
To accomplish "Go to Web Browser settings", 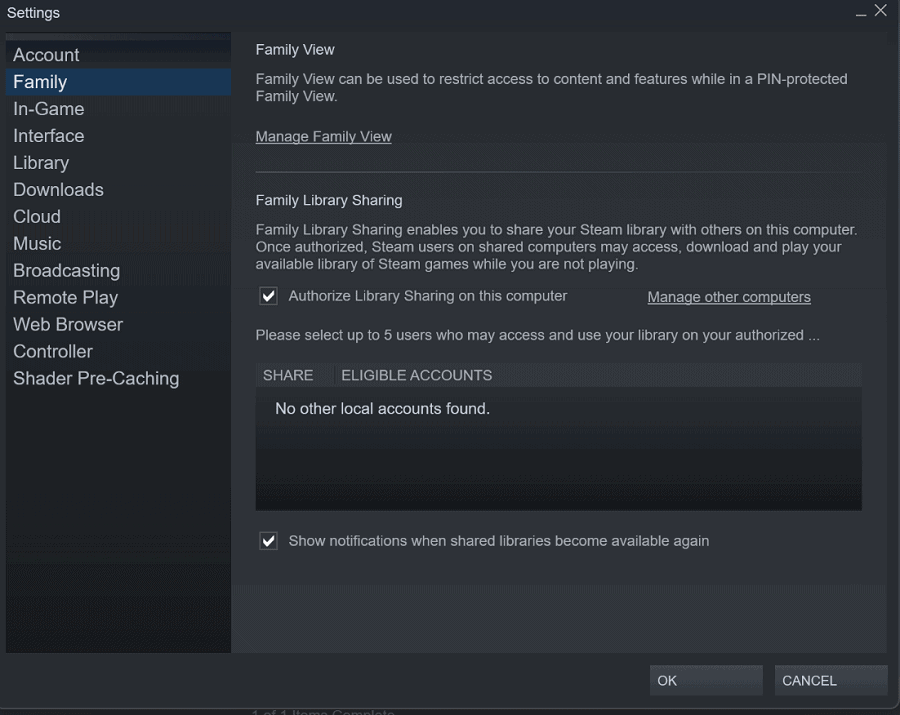I will 118,325.
